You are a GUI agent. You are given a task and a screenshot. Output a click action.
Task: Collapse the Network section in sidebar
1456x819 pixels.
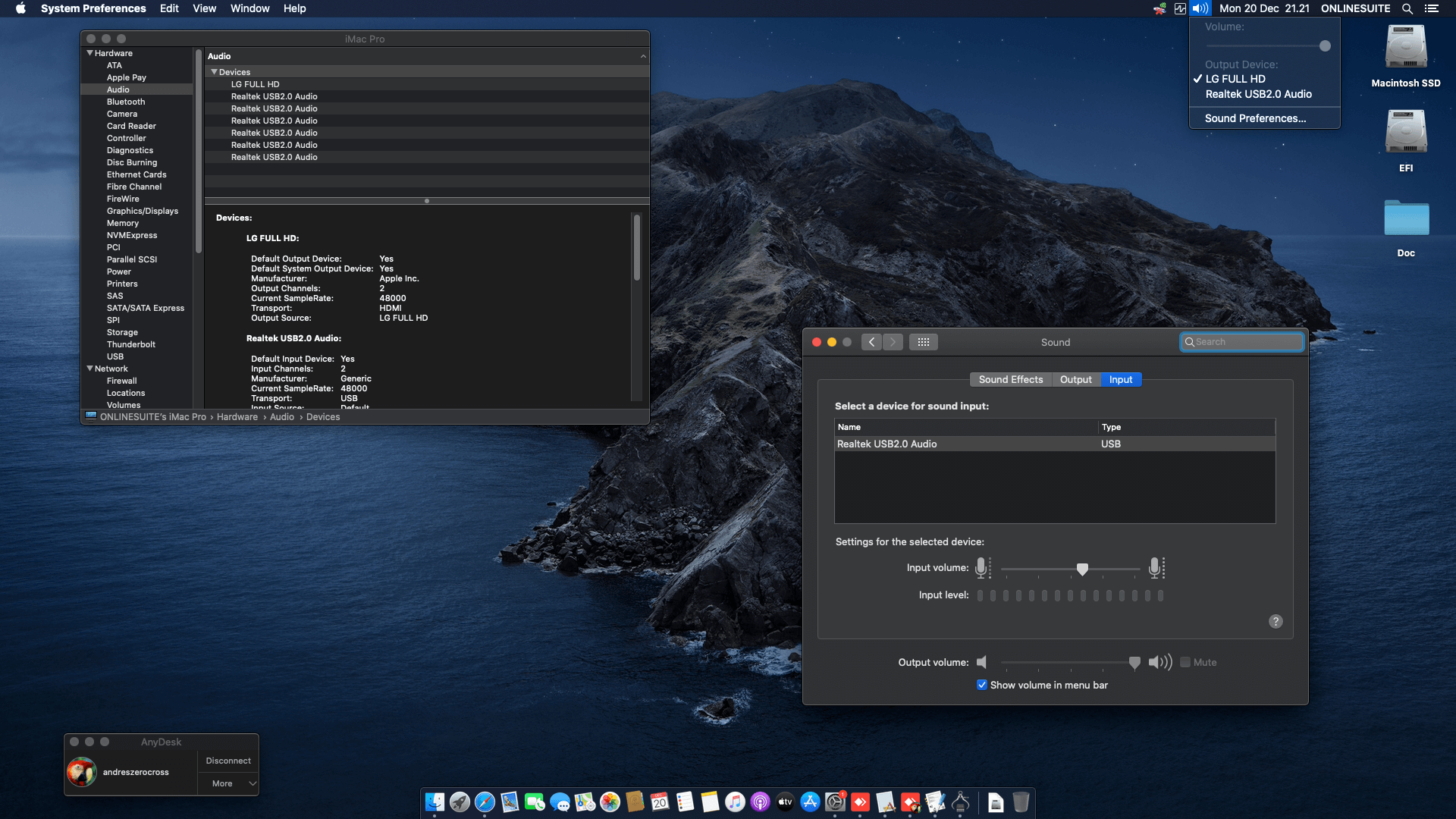90,369
